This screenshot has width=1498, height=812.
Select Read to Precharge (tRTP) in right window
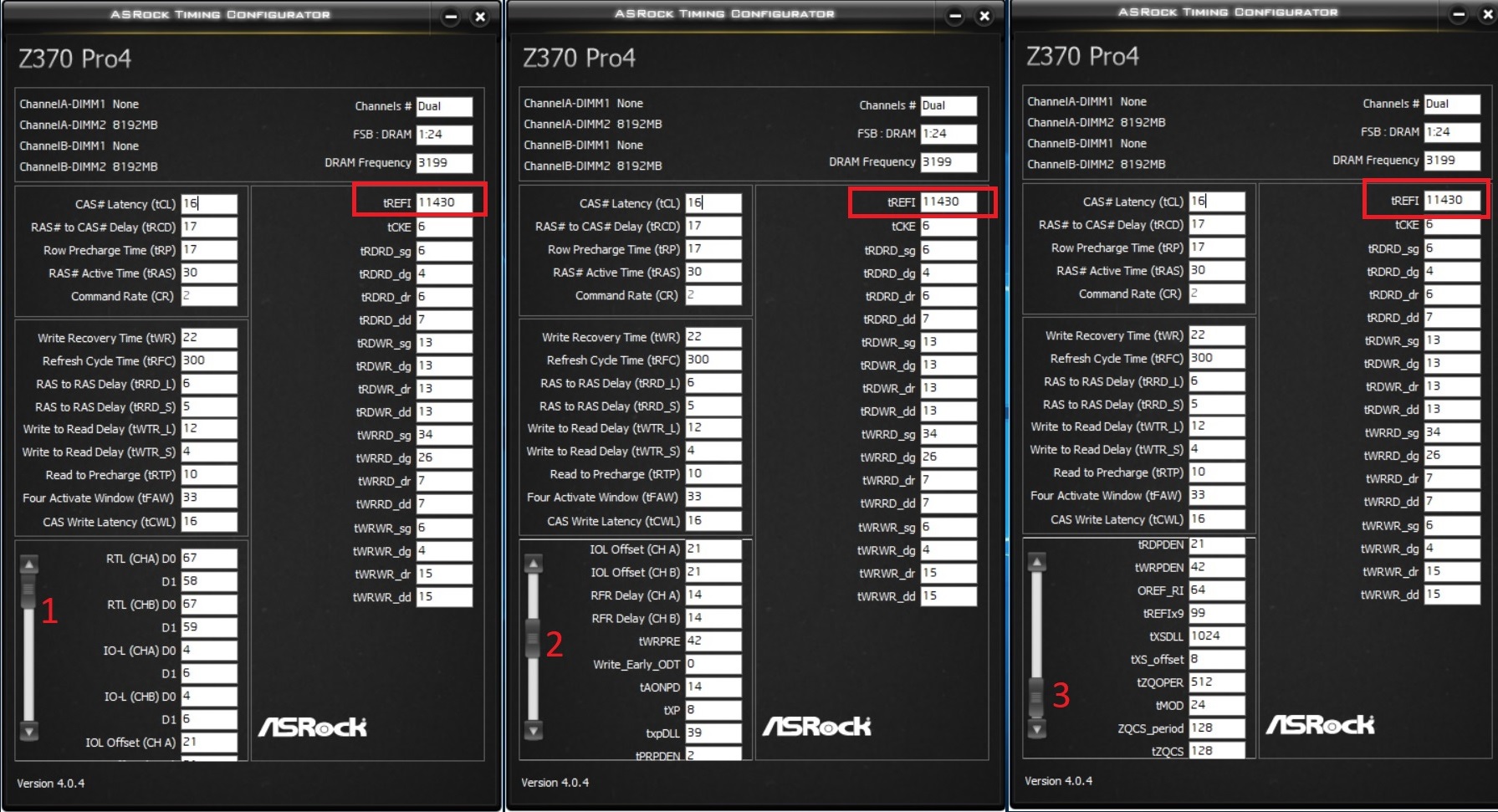(x=1217, y=472)
